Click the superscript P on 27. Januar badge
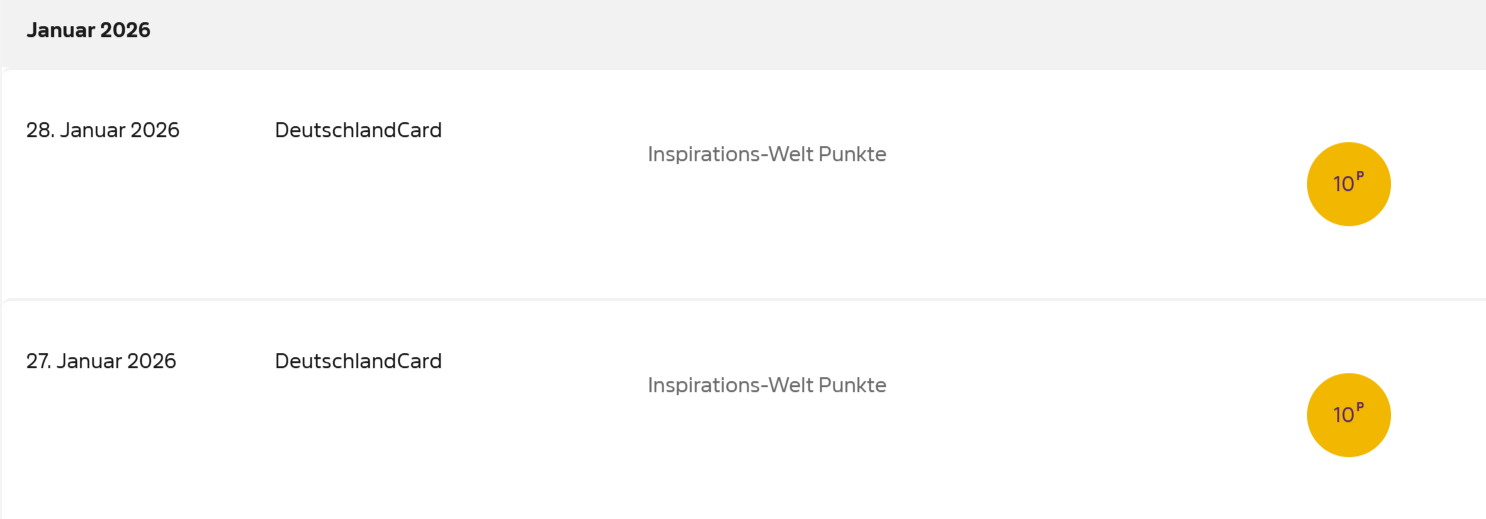Image resolution: width=1486 pixels, height=519 pixels. pyautogui.click(x=1360, y=408)
